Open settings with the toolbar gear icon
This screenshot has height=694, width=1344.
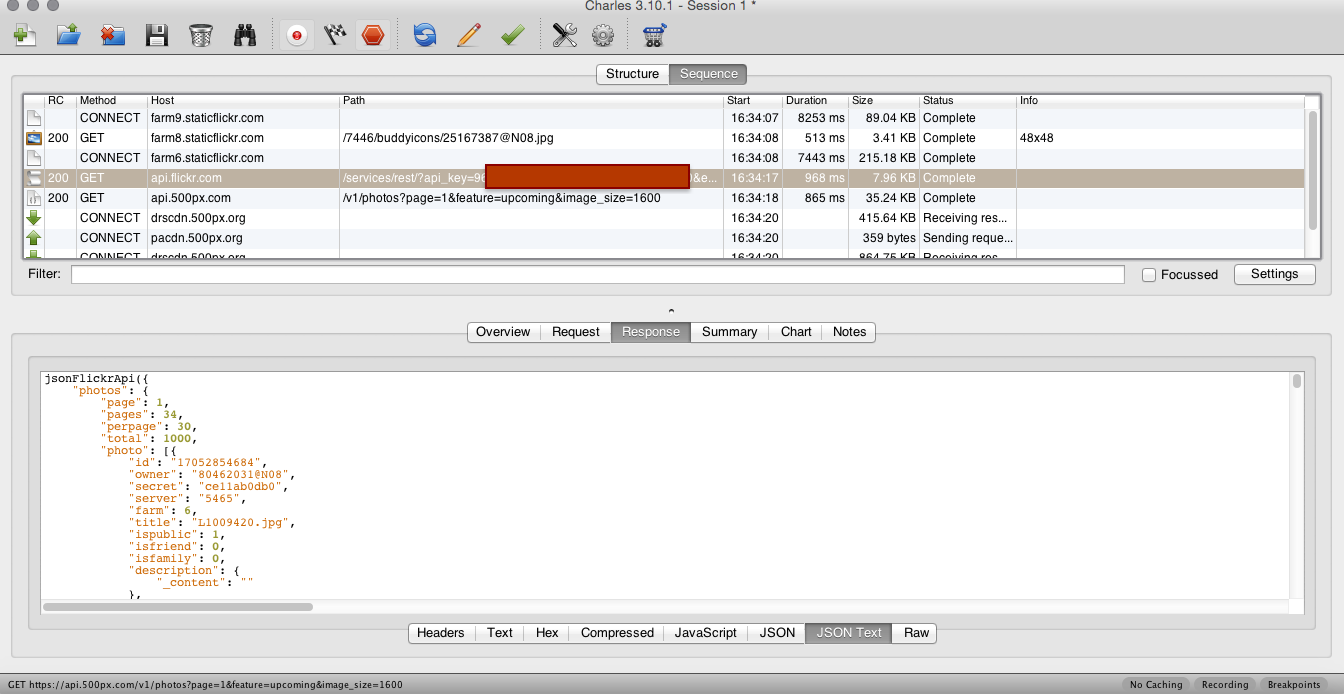click(602, 36)
